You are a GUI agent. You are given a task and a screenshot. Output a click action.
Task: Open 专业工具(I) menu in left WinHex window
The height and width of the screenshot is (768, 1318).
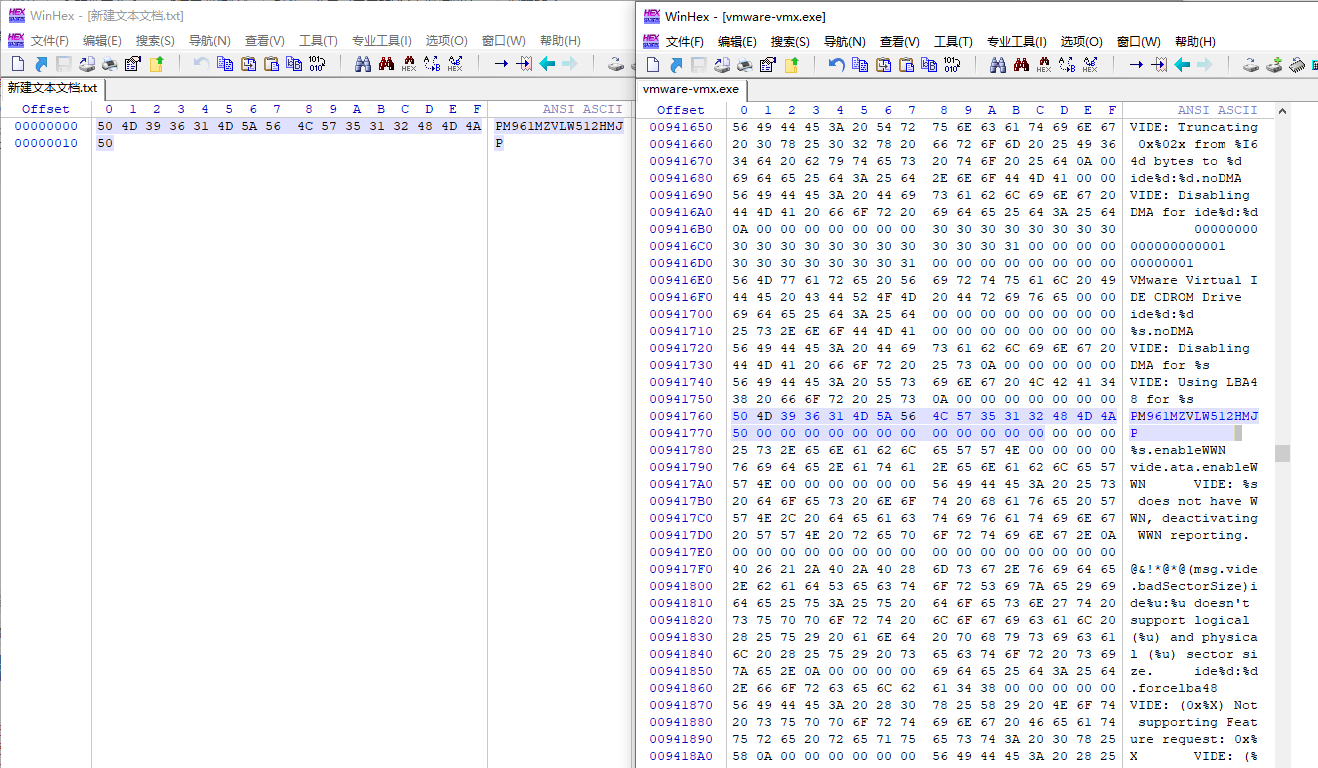coord(381,41)
